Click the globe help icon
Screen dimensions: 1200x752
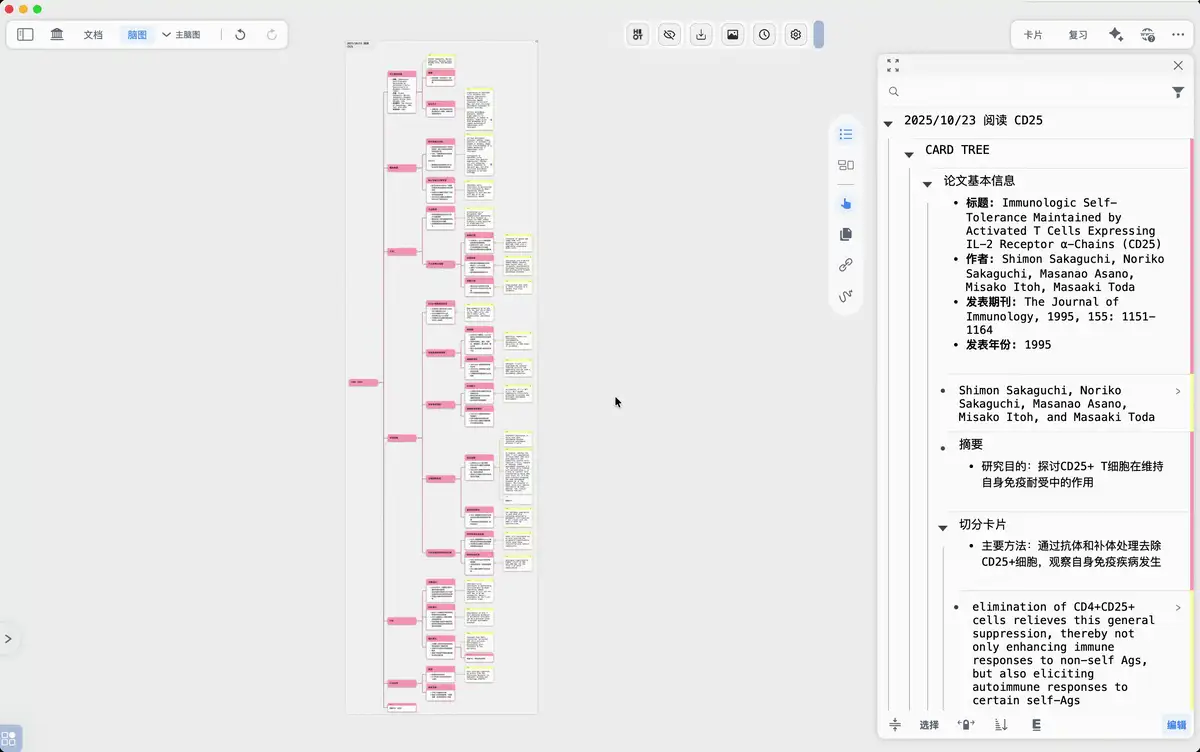[x=1148, y=34]
